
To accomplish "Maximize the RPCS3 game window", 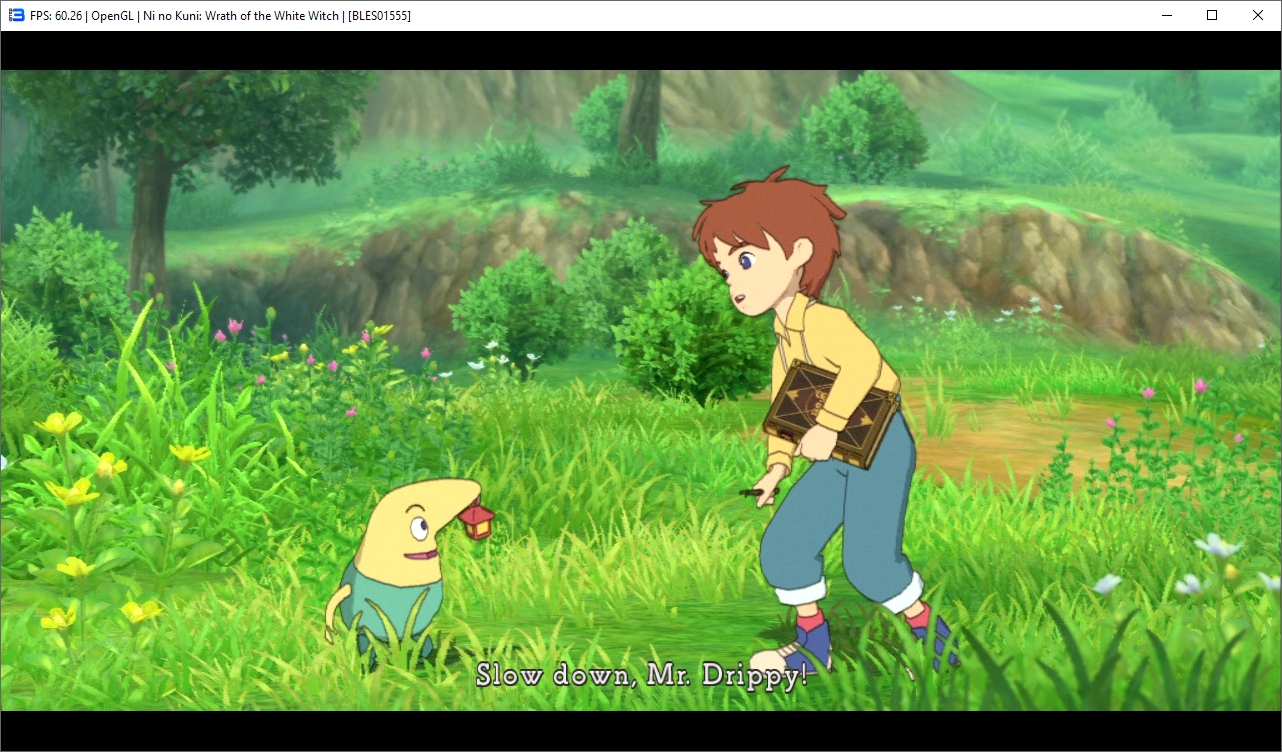I will coord(1212,15).
